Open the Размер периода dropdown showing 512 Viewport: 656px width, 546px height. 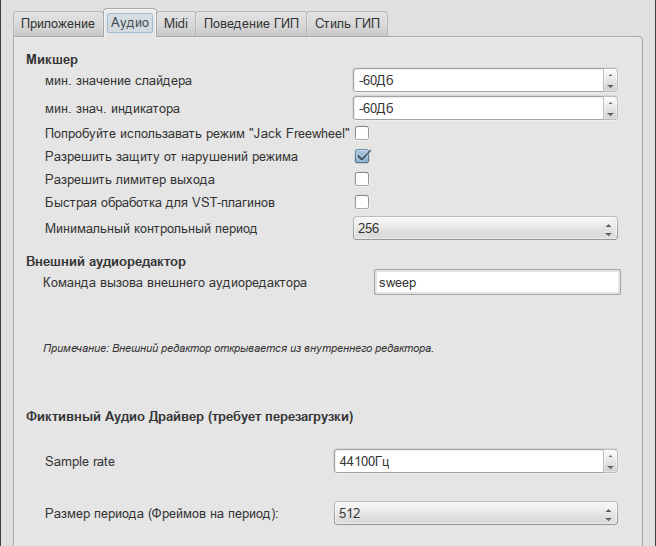coord(476,513)
